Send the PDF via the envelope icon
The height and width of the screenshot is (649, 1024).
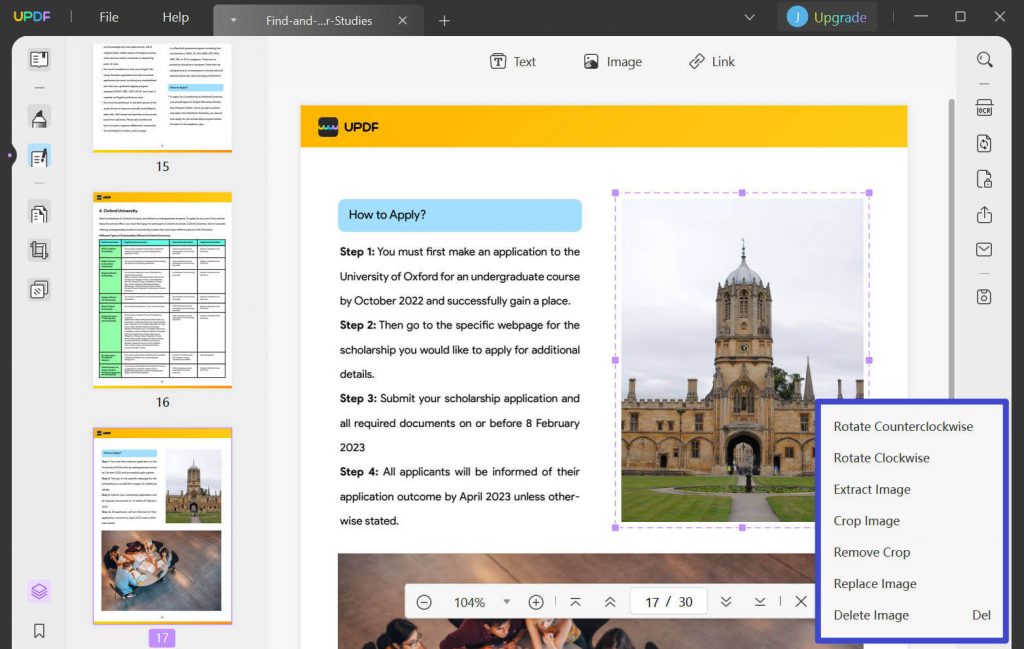(x=984, y=249)
